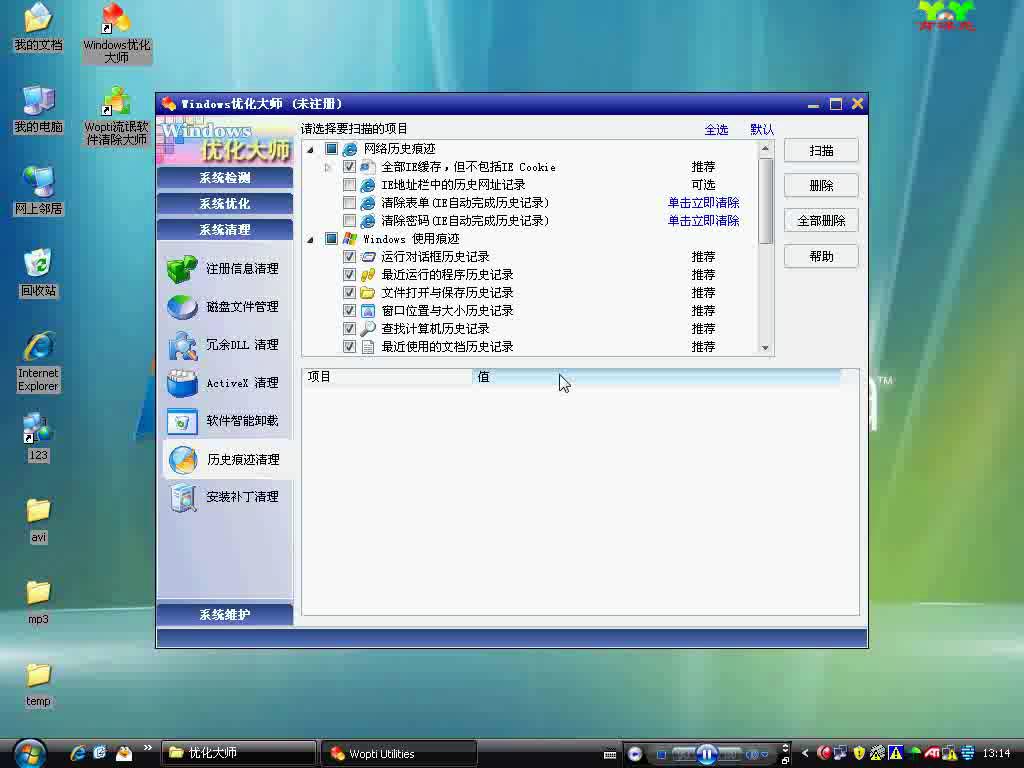
Task: Select 历史痕迹清理 history cleanup icon
Action: (183, 460)
